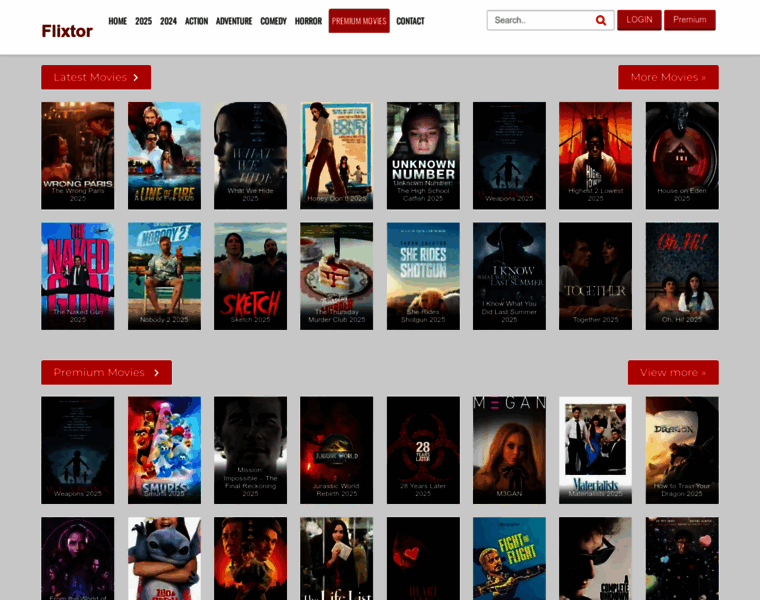760x600 pixels.
Task: Open Weapons 2025 poster in Premium Movies
Action: 78,450
